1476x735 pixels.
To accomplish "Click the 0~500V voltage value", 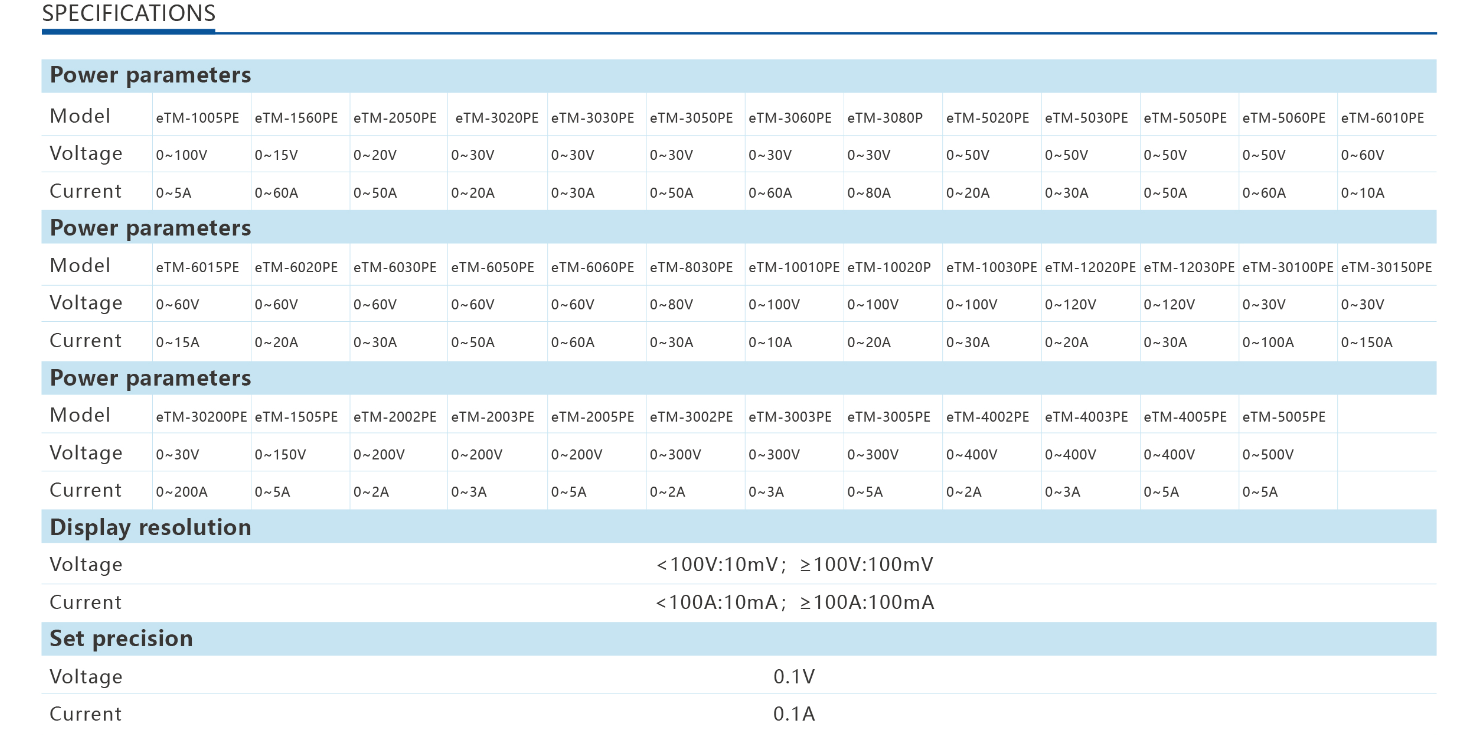I will coord(1268,455).
